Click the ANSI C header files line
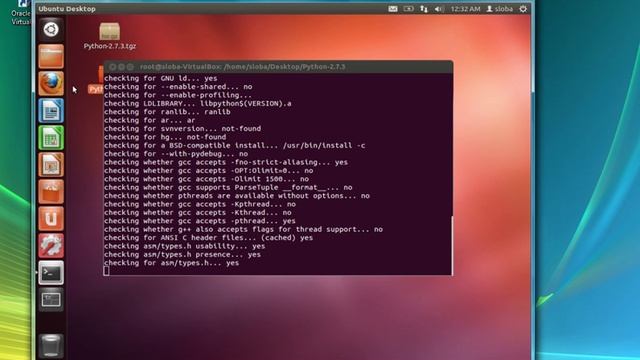 [x=209, y=238]
